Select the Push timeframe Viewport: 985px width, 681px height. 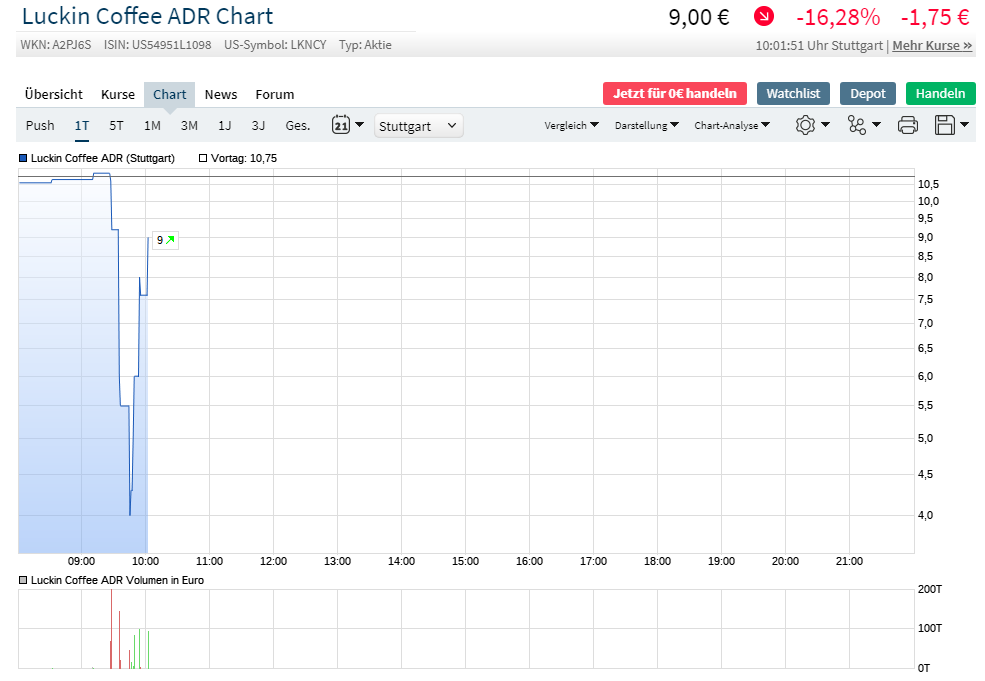(x=40, y=125)
